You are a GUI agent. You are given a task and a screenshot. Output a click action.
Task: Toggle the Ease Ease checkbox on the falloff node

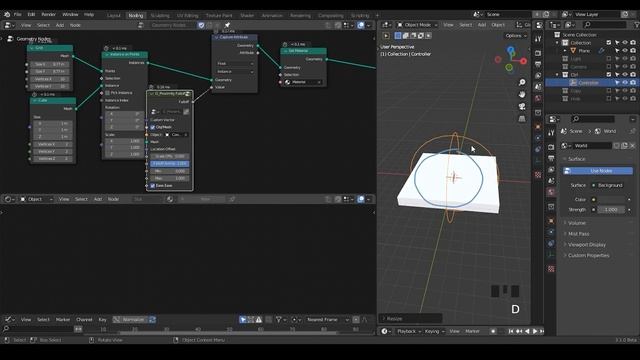click(153, 186)
